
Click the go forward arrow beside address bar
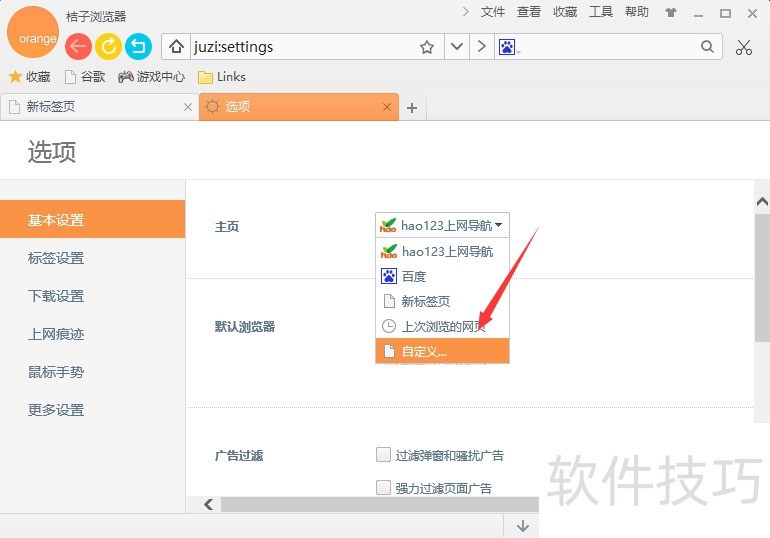pyautogui.click(x=482, y=47)
